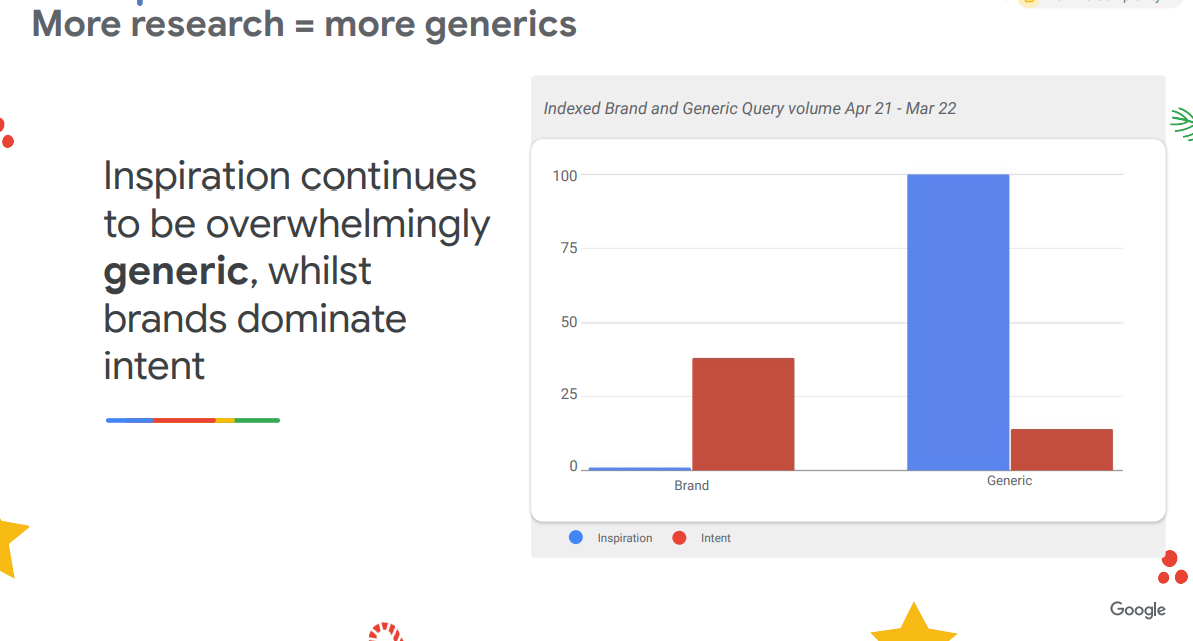Click the Generic axis label

point(1010,480)
